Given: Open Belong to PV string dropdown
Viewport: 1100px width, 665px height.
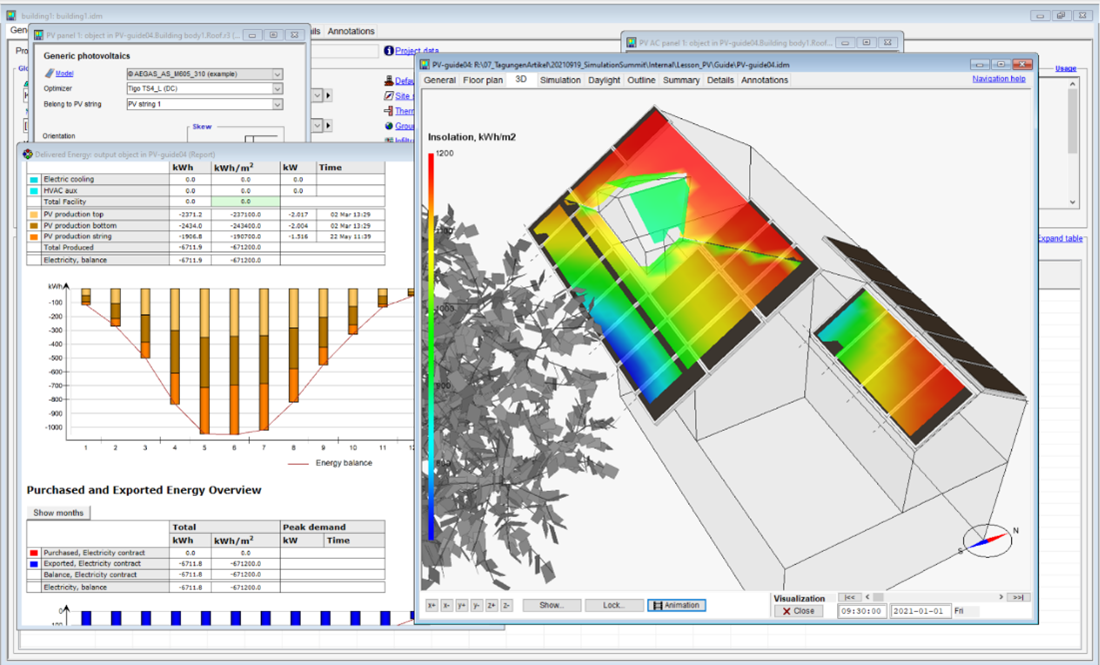Looking at the screenshot, I should [x=277, y=104].
